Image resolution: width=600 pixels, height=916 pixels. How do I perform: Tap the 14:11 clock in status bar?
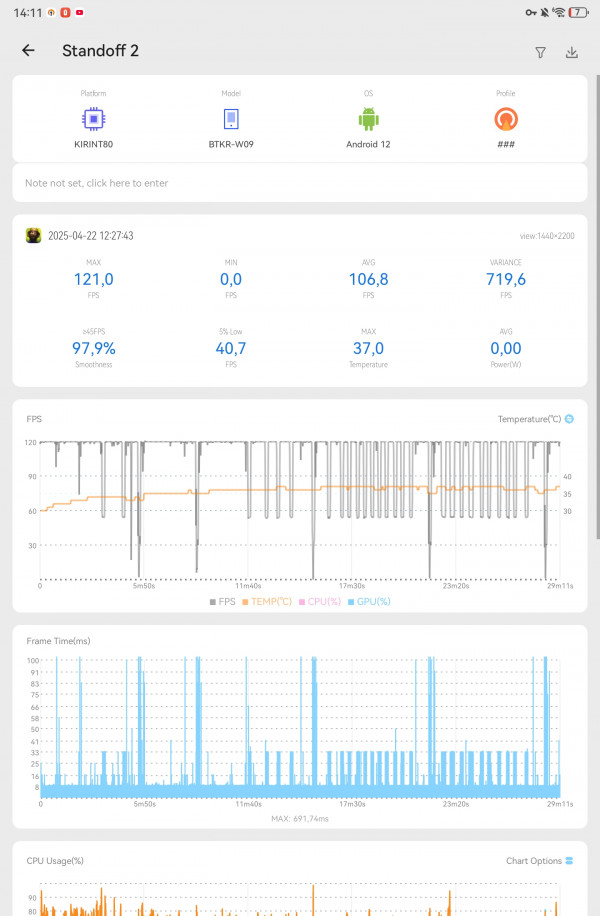click(x=28, y=12)
